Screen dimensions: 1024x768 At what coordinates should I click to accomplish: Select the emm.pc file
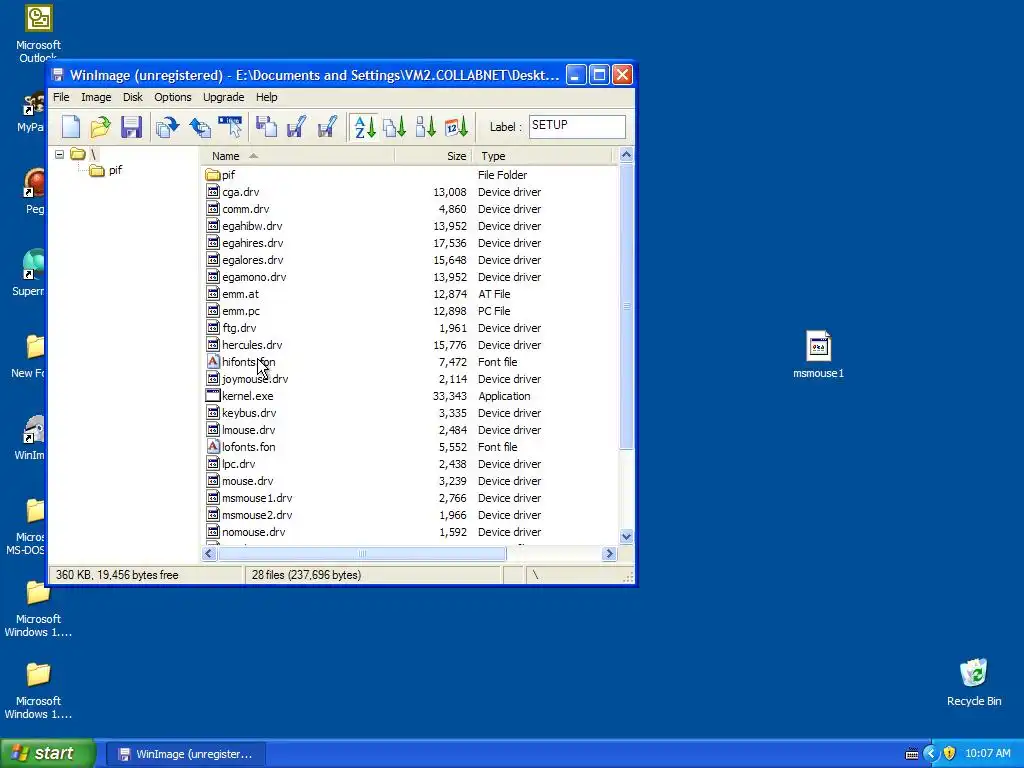(x=241, y=311)
